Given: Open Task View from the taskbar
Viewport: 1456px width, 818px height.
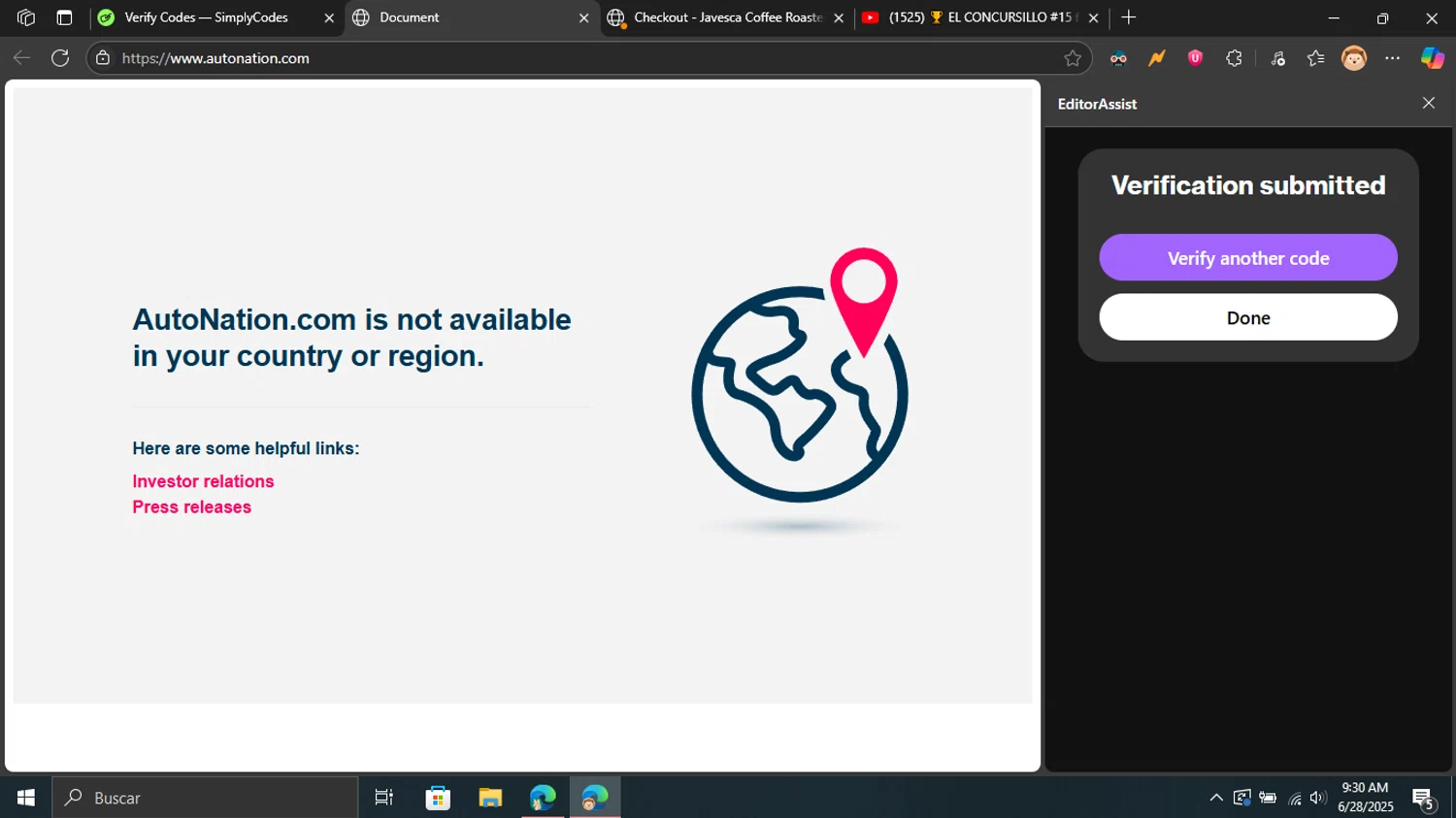Looking at the screenshot, I should (x=384, y=798).
